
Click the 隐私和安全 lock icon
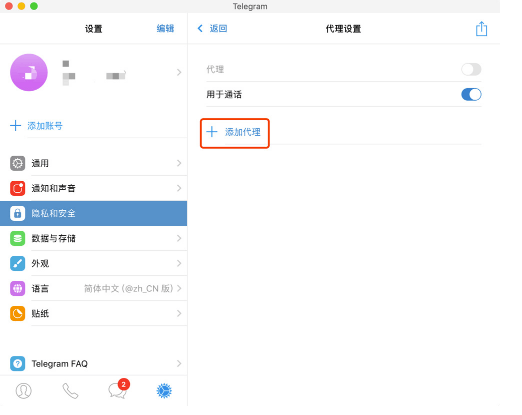point(17,213)
